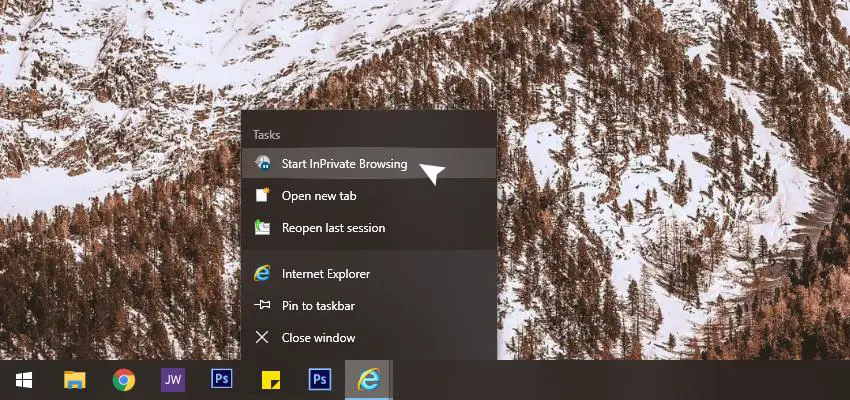Viewport: 850px width, 400px height.
Task: Click the pin icon beside Pin to taskbar
Action: click(x=262, y=306)
